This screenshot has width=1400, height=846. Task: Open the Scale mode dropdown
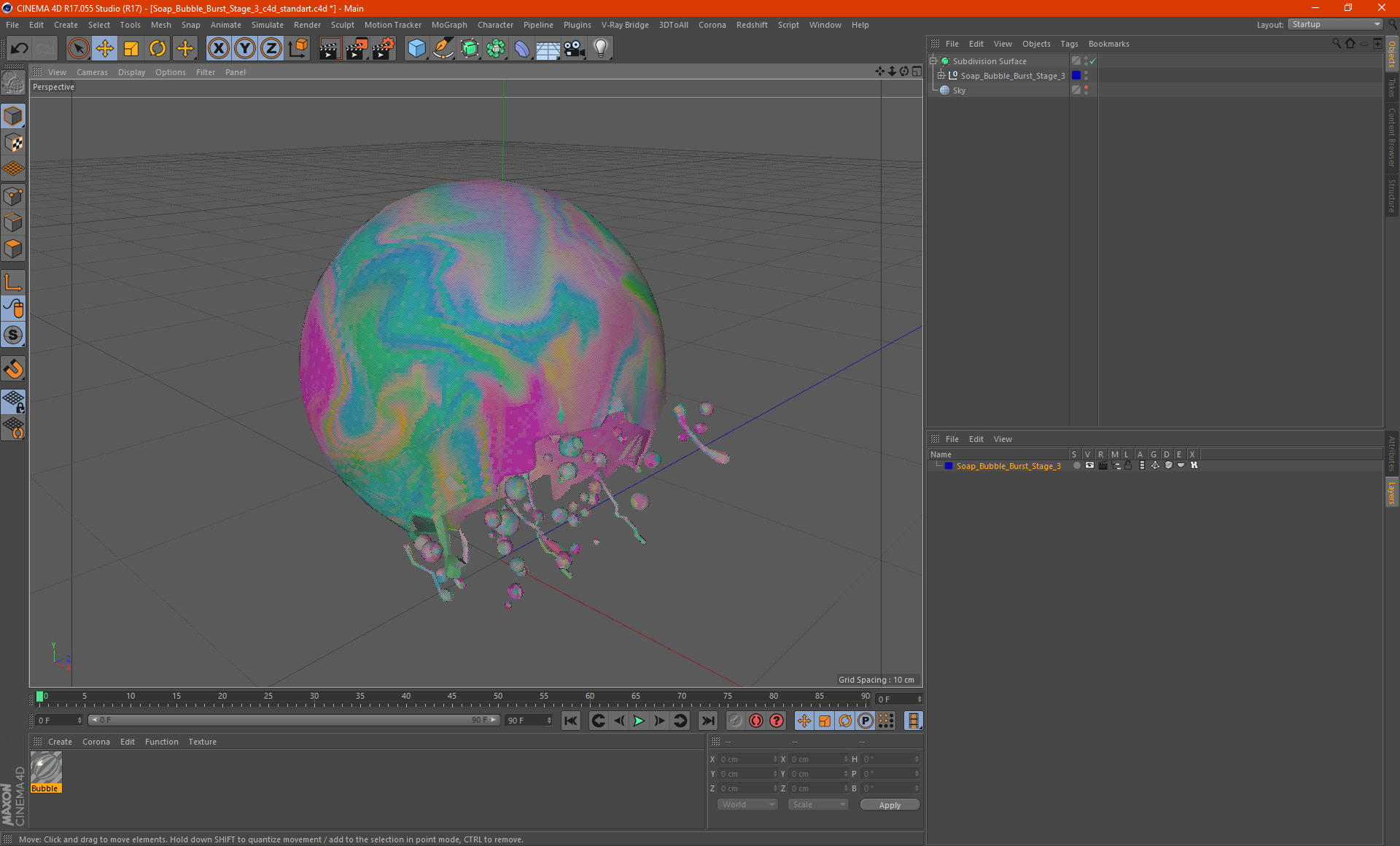point(818,804)
